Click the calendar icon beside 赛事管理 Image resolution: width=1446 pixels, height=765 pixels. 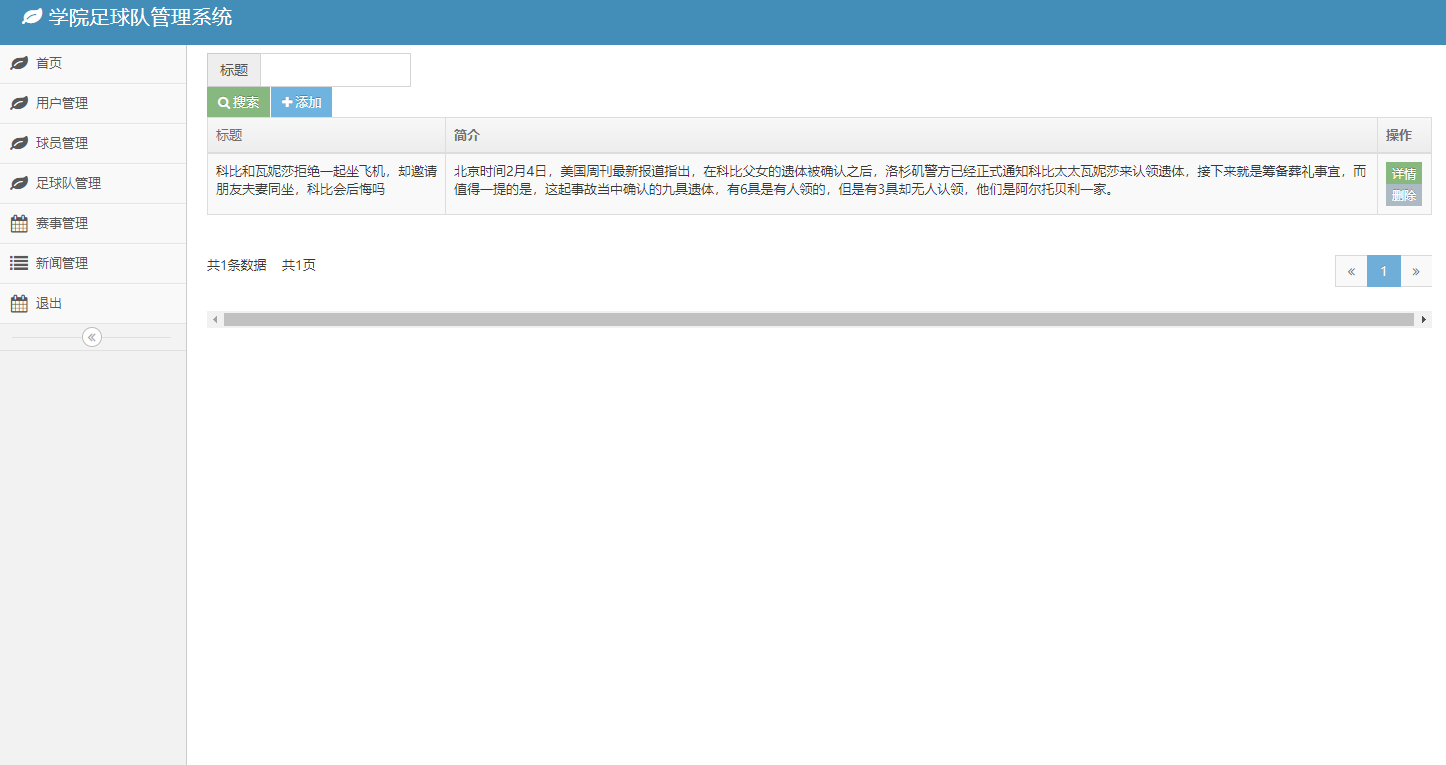[x=17, y=222]
